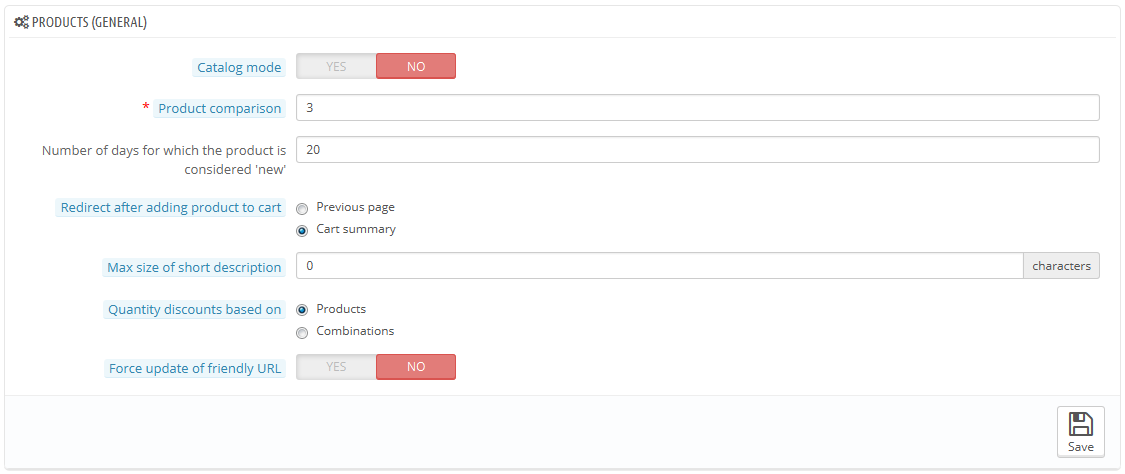Focus the Product comparison input field

[x=697, y=108]
